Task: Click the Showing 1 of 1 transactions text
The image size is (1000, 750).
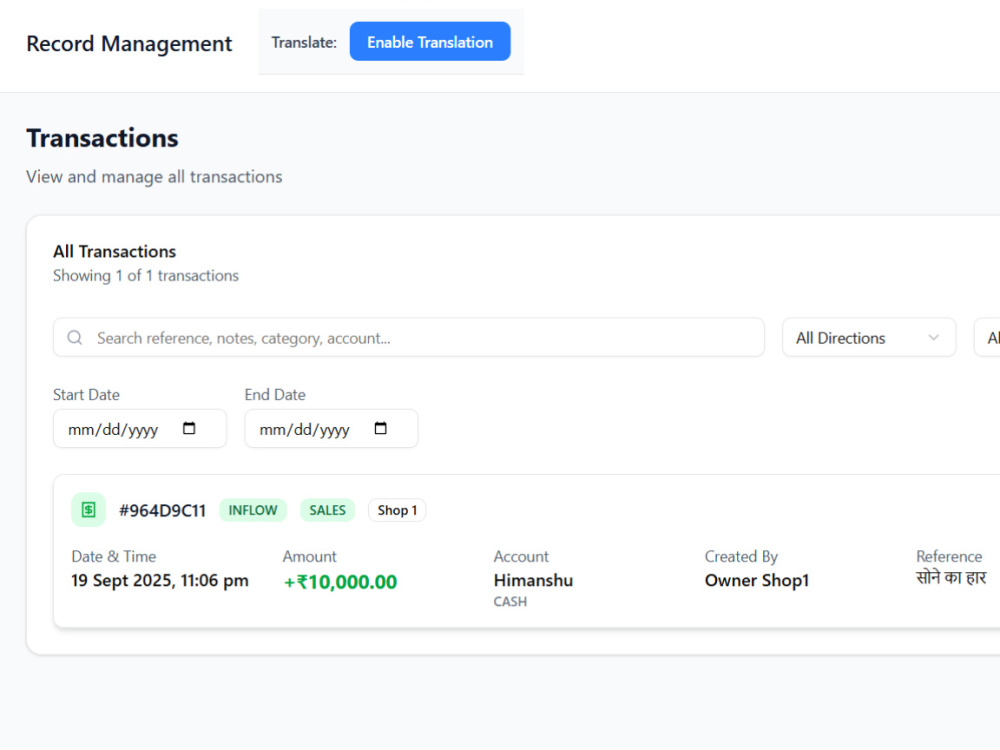Action: (145, 276)
